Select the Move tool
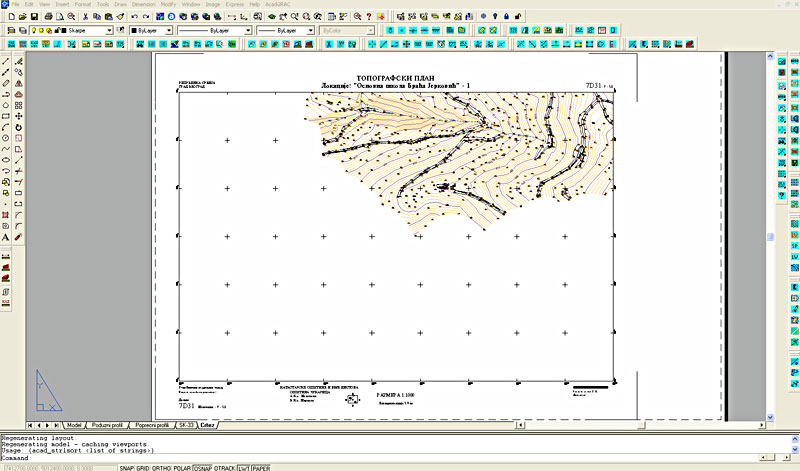This screenshot has width=800, height=471. 20,116
